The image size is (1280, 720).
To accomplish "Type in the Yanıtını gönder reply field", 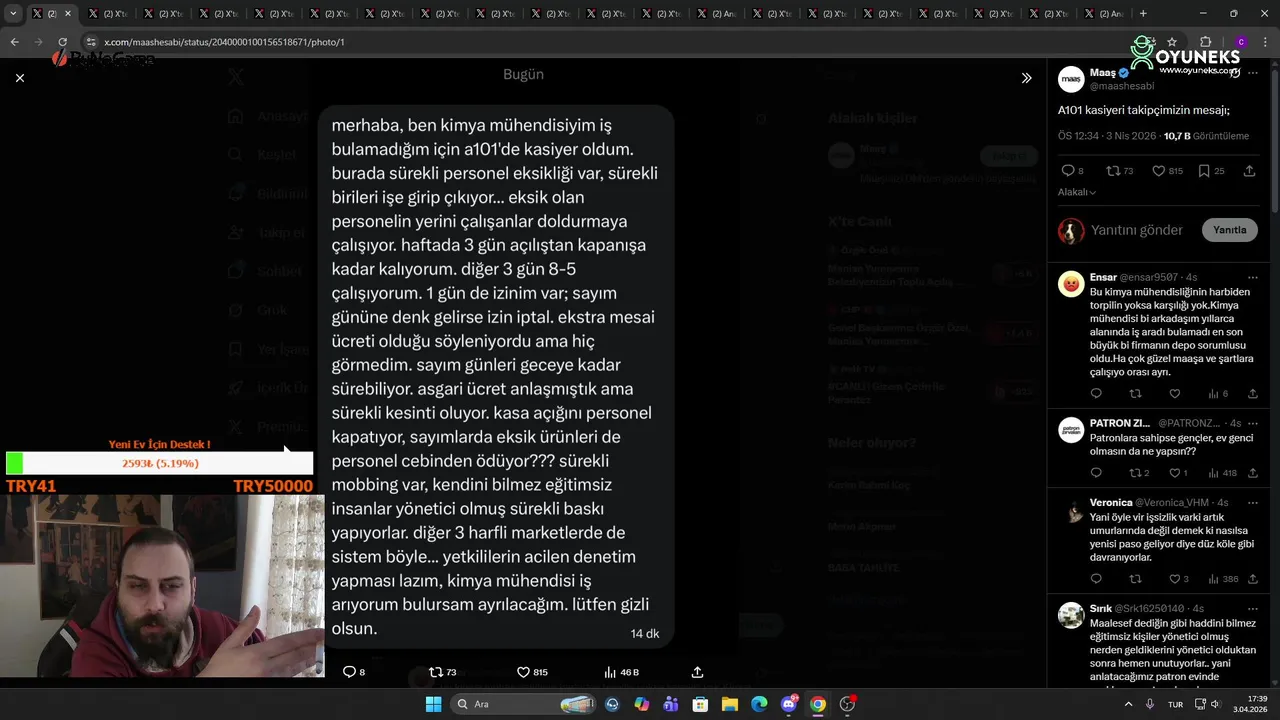I will pos(1137,230).
